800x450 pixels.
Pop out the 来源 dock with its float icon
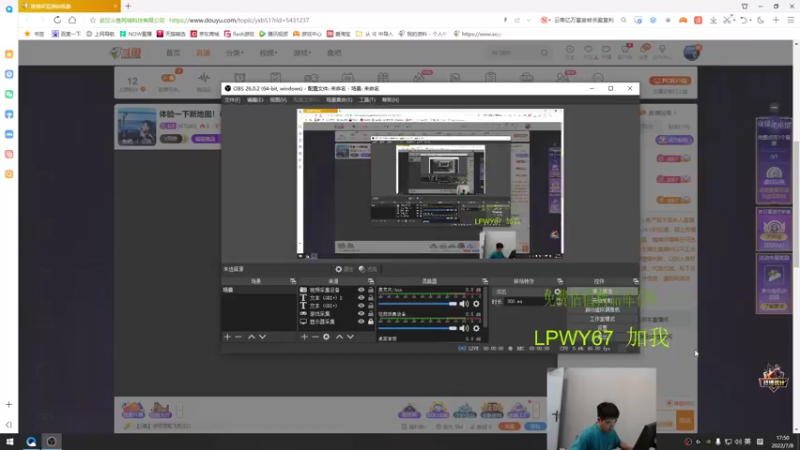coord(371,281)
